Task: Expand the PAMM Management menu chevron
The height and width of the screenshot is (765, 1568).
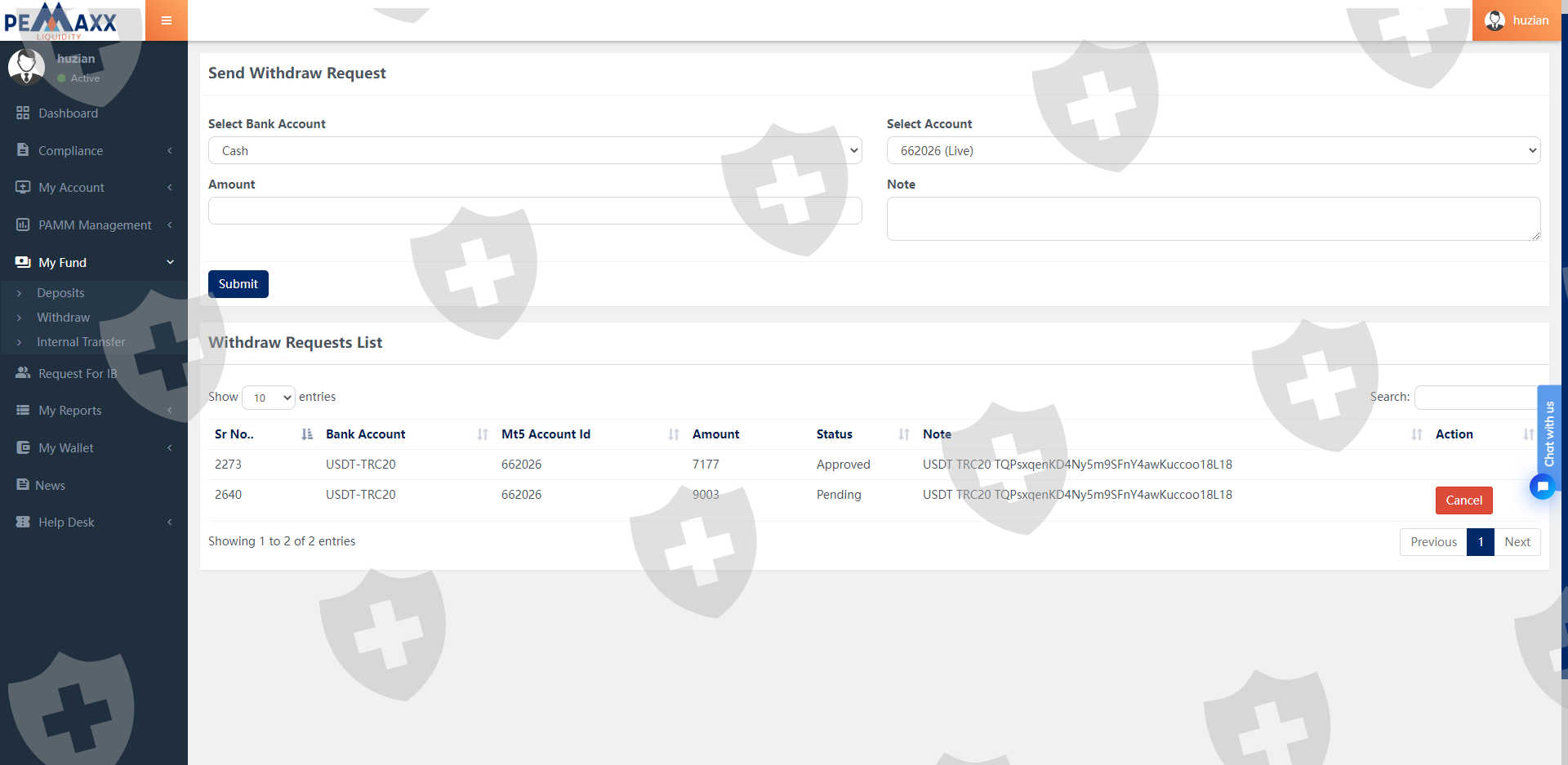Action: (170, 225)
